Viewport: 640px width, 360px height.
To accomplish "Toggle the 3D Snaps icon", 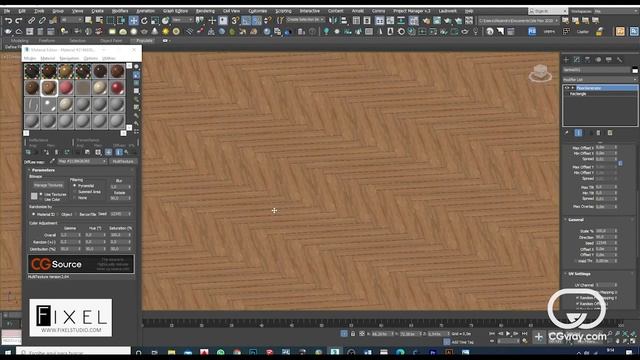I will click(x=235, y=20).
